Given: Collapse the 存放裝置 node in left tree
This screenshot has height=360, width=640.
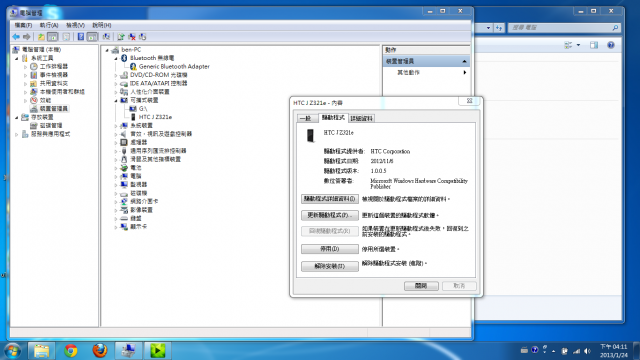Looking at the screenshot, I should coord(17,117).
